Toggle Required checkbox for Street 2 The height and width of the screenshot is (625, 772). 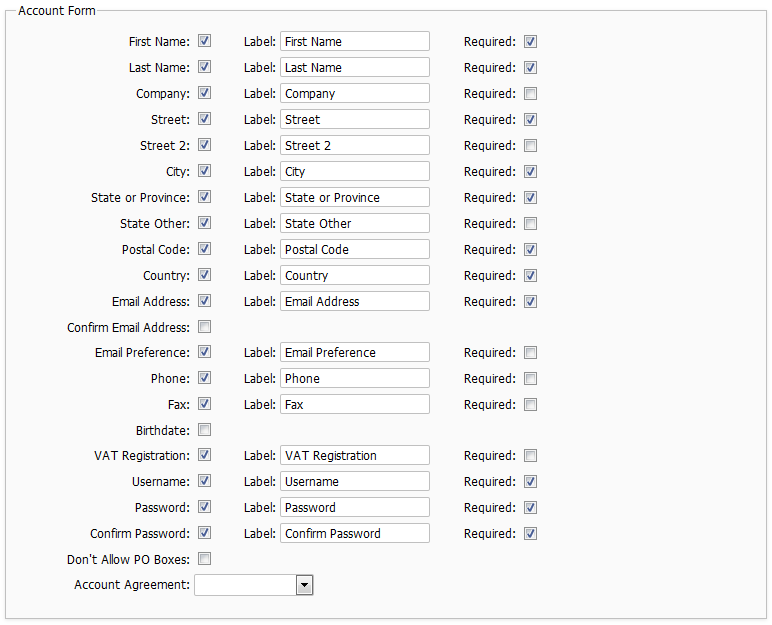[530, 146]
